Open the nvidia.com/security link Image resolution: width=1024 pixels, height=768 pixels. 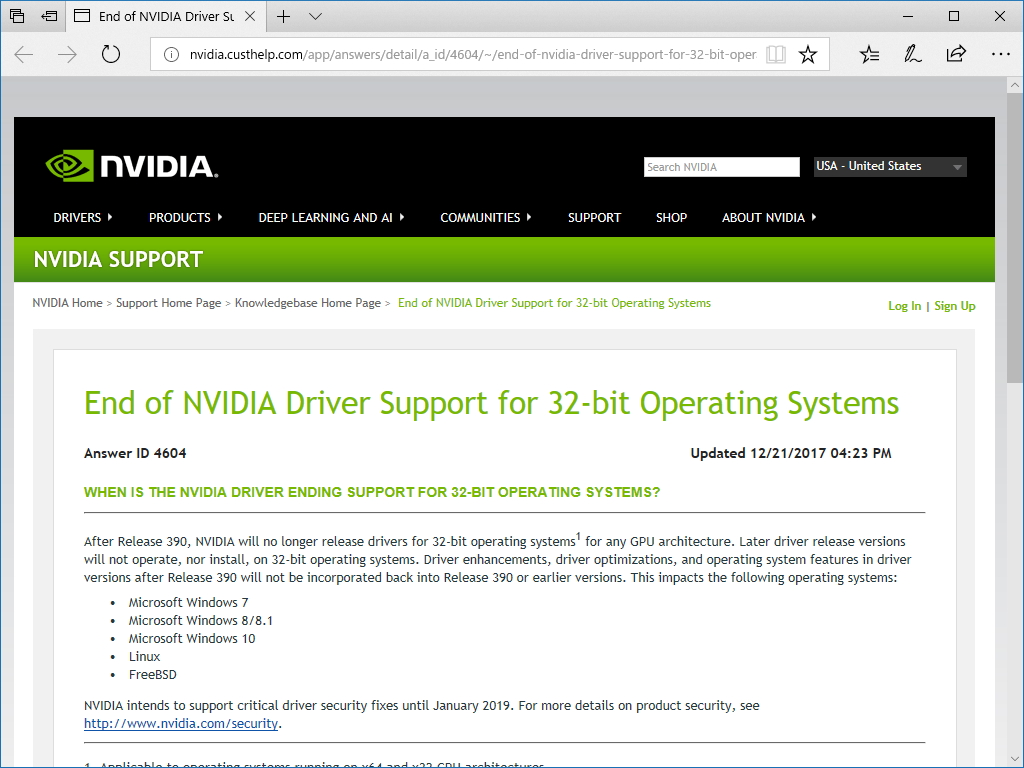[x=181, y=724]
